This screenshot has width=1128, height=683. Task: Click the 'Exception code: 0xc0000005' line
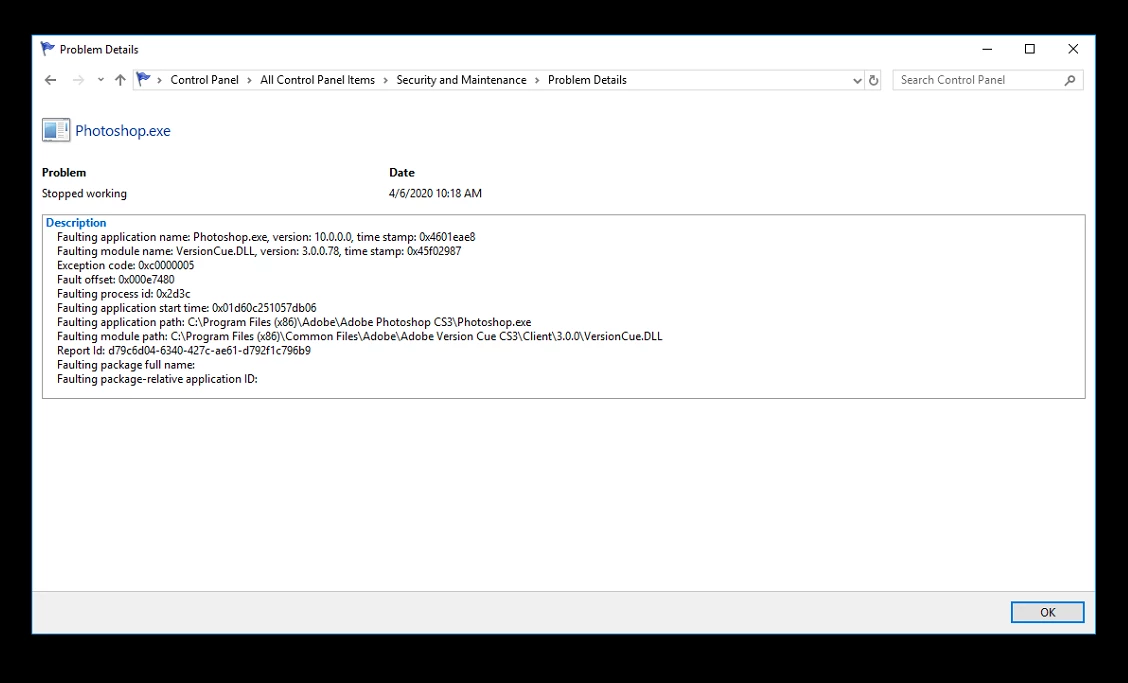point(126,266)
